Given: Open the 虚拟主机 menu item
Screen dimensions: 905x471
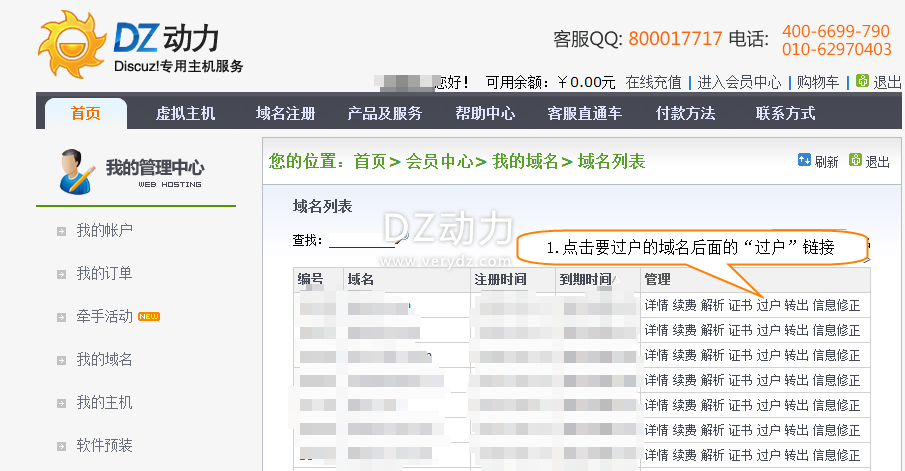Looking at the screenshot, I should (185, 113).
